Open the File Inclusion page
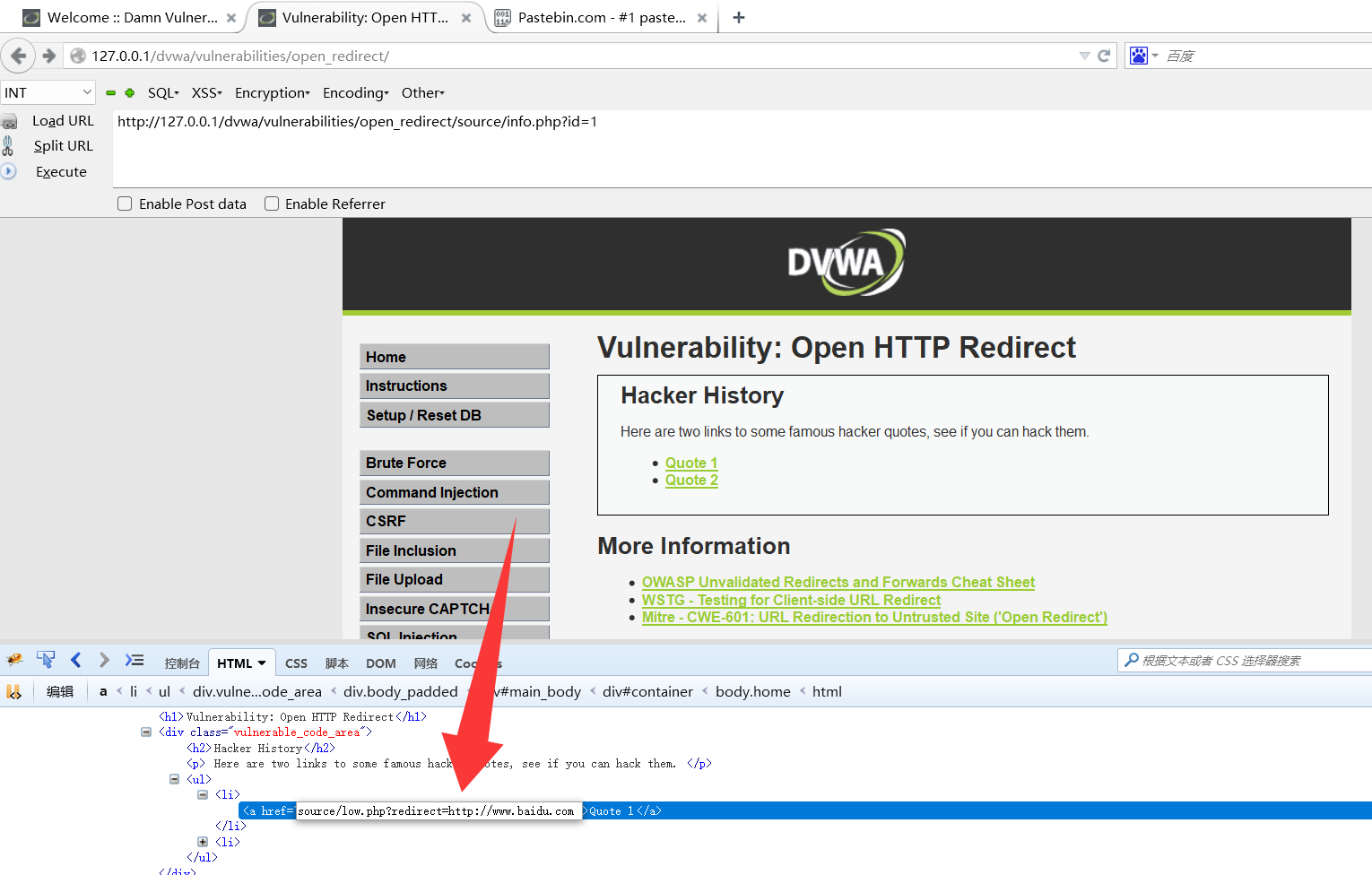The width and height of the screenshot is (1372, 875). pyautogui.click(x=455, y=550)
